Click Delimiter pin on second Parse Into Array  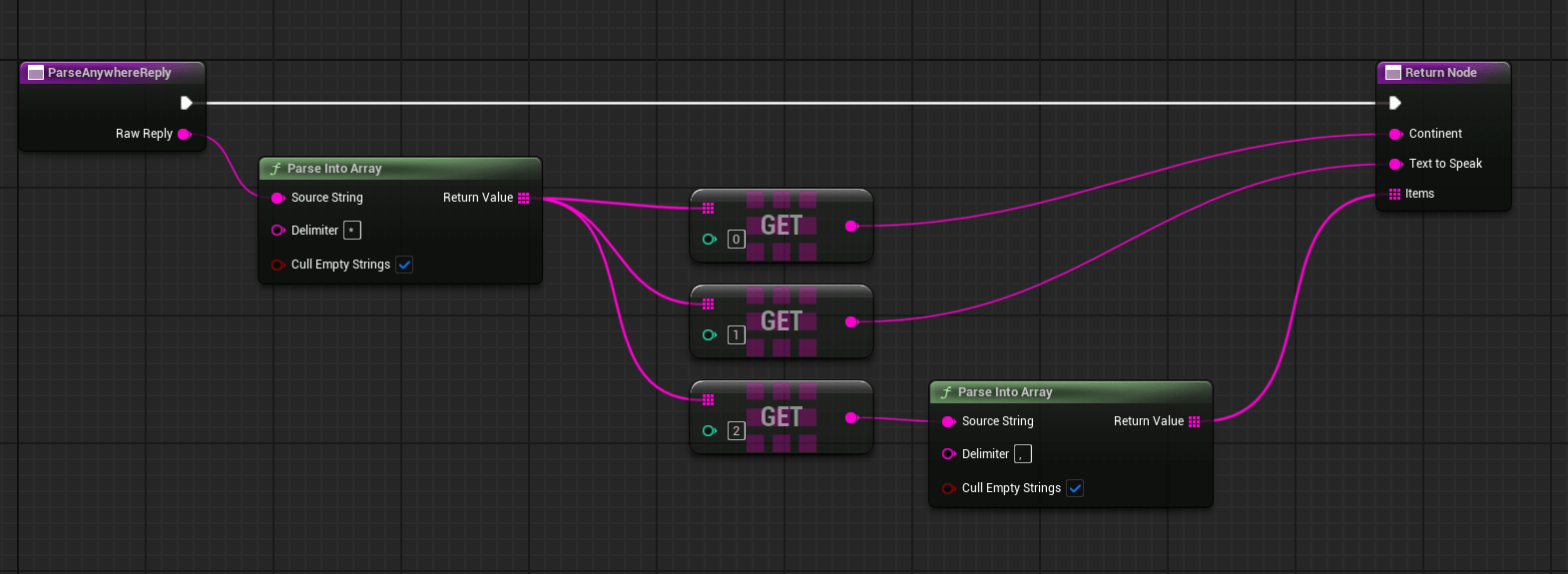949,454
